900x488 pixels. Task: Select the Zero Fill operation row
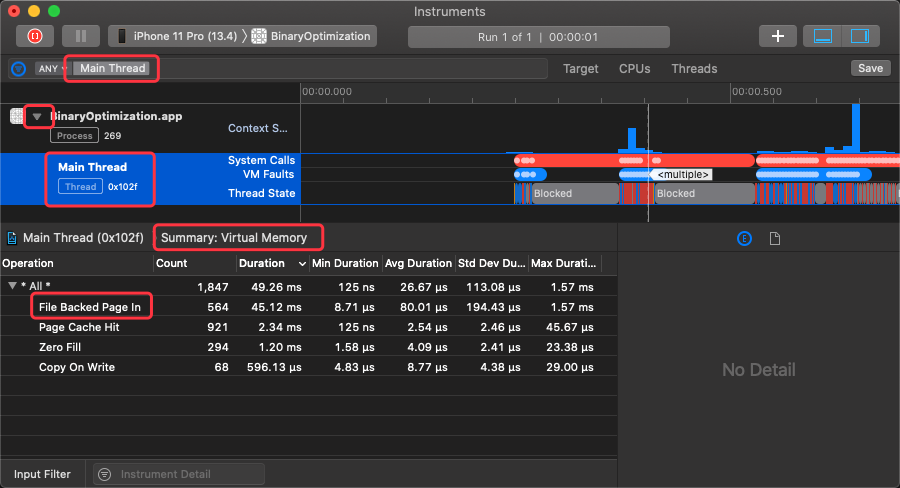pyautogui.click(x=309, y=347)
